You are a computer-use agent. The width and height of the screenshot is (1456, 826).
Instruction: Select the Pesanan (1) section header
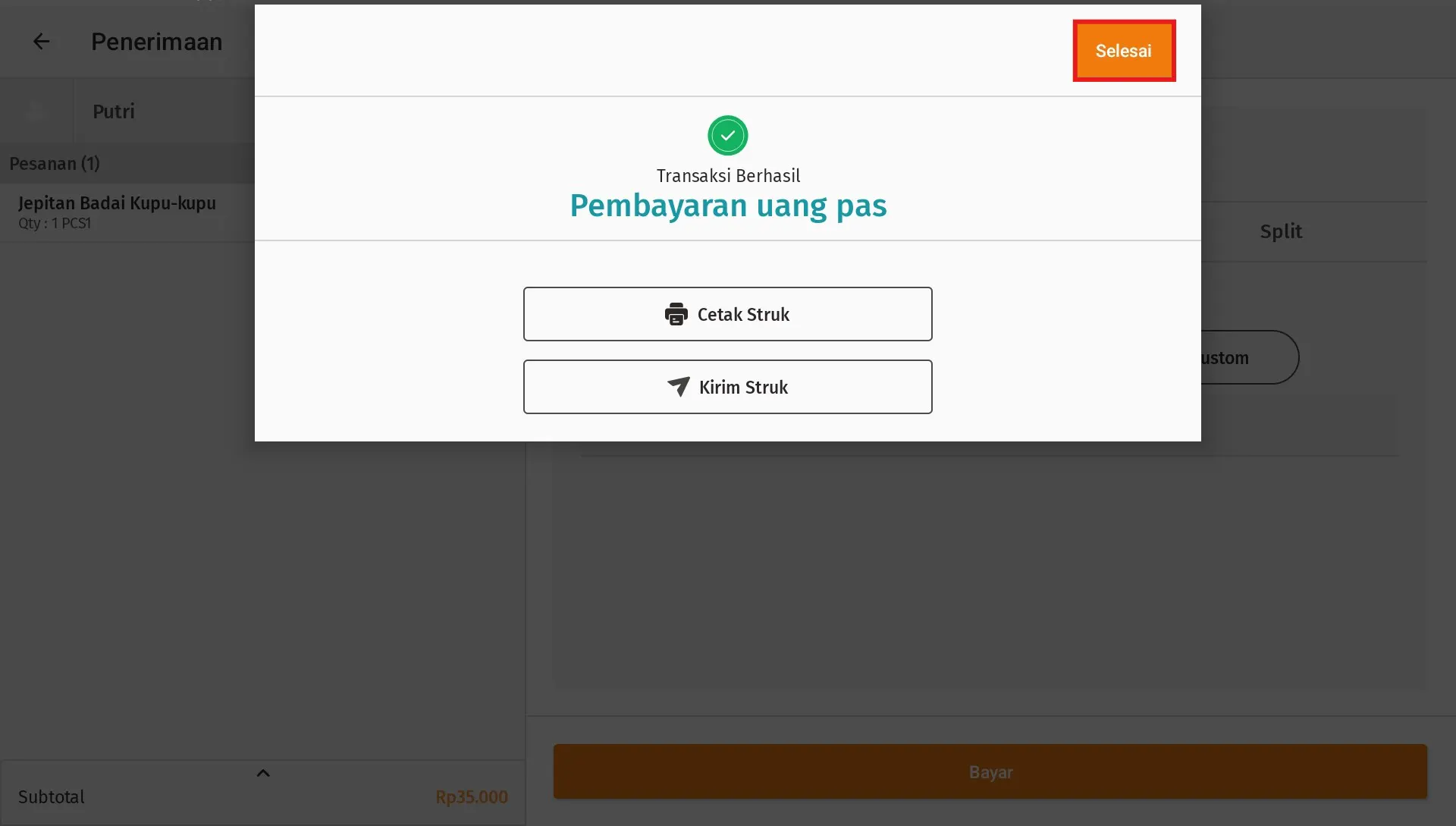[x=54, y=163]
